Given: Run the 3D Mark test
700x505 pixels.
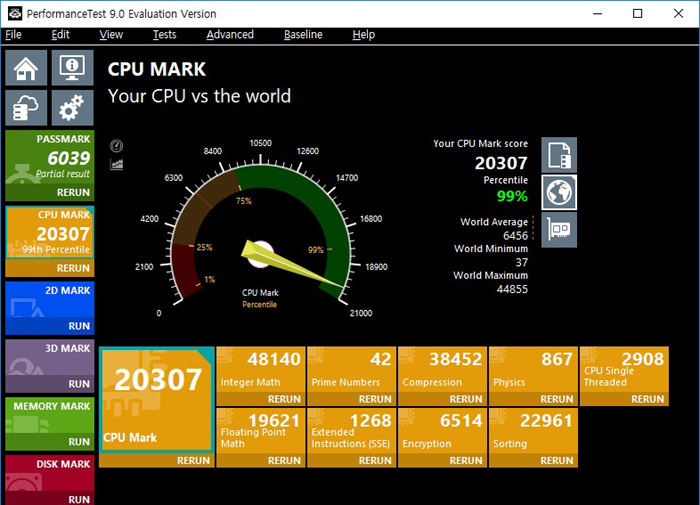Looking at the screenshot, I should [50, 384].
